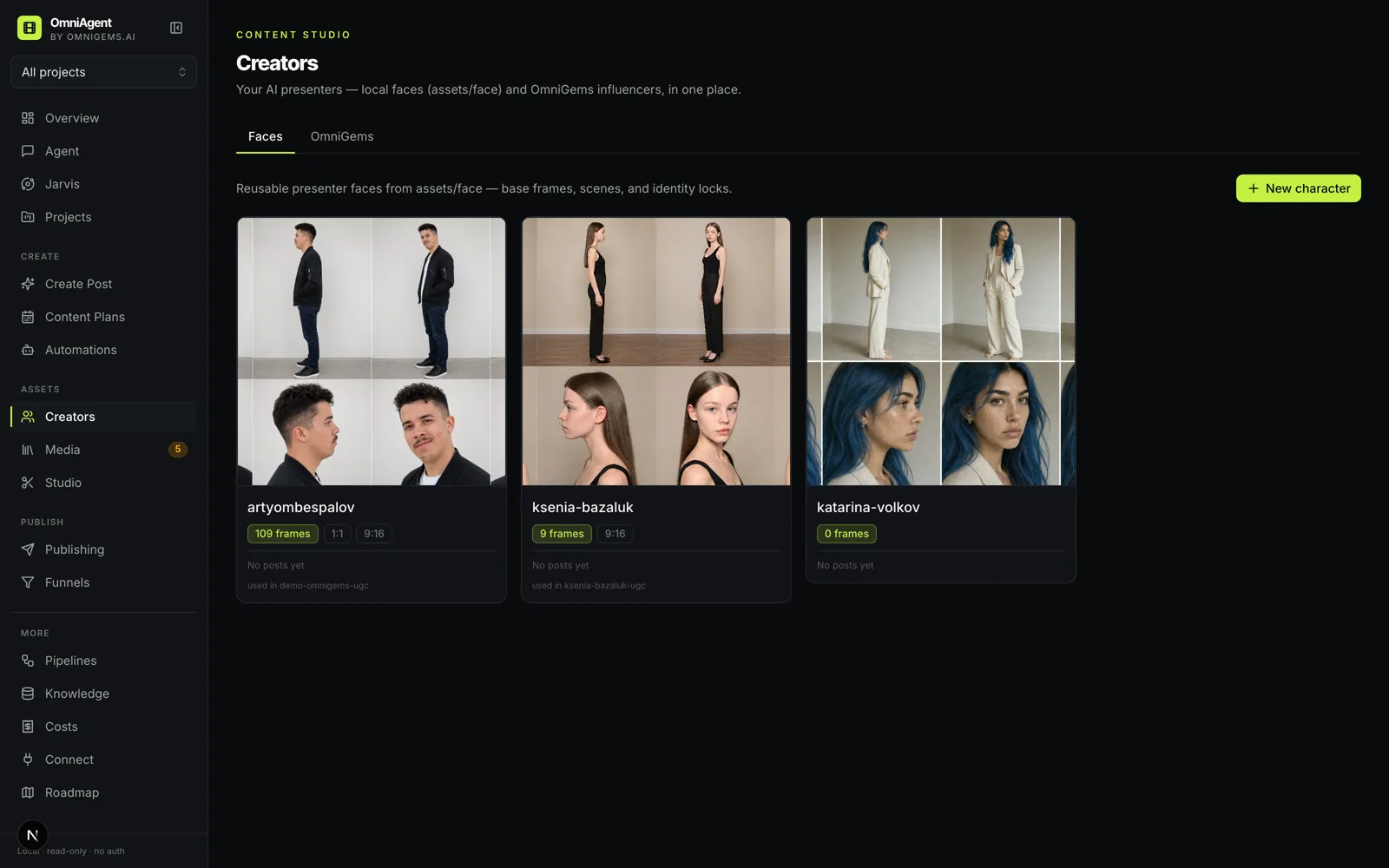Open the artyombespalov face thumbnail

pos(372,352)
